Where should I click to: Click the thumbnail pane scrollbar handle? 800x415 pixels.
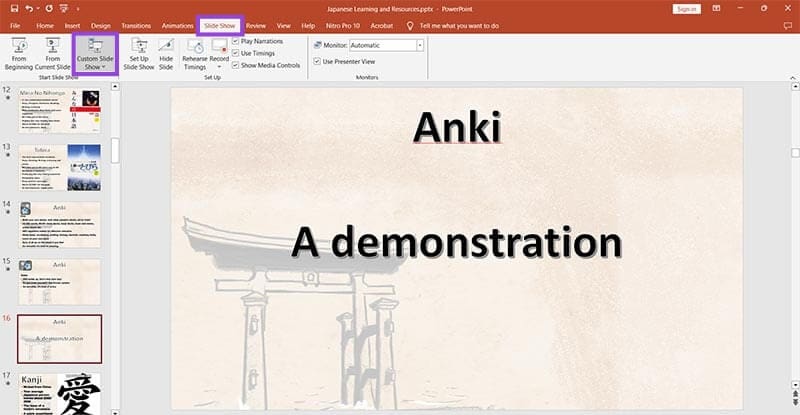(115, 151)
